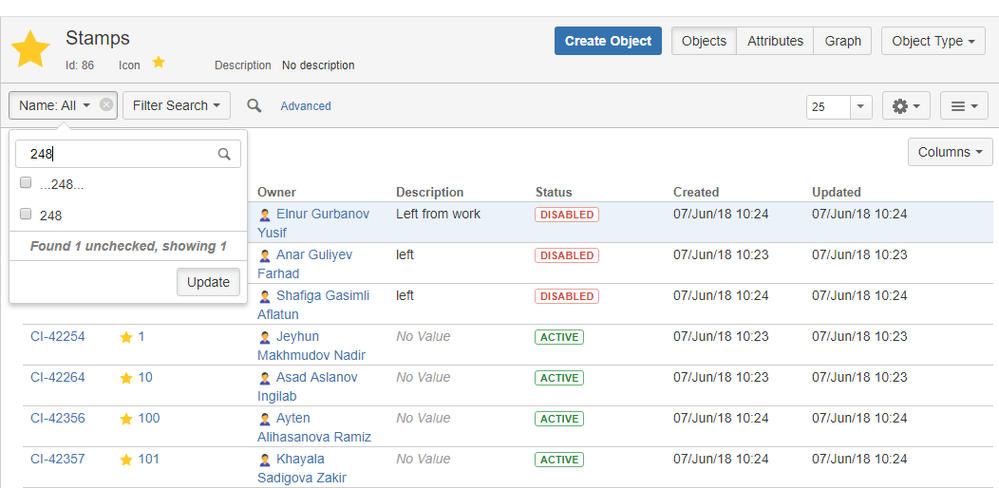Open the Object Type dropdown

(x=933, y=41)
